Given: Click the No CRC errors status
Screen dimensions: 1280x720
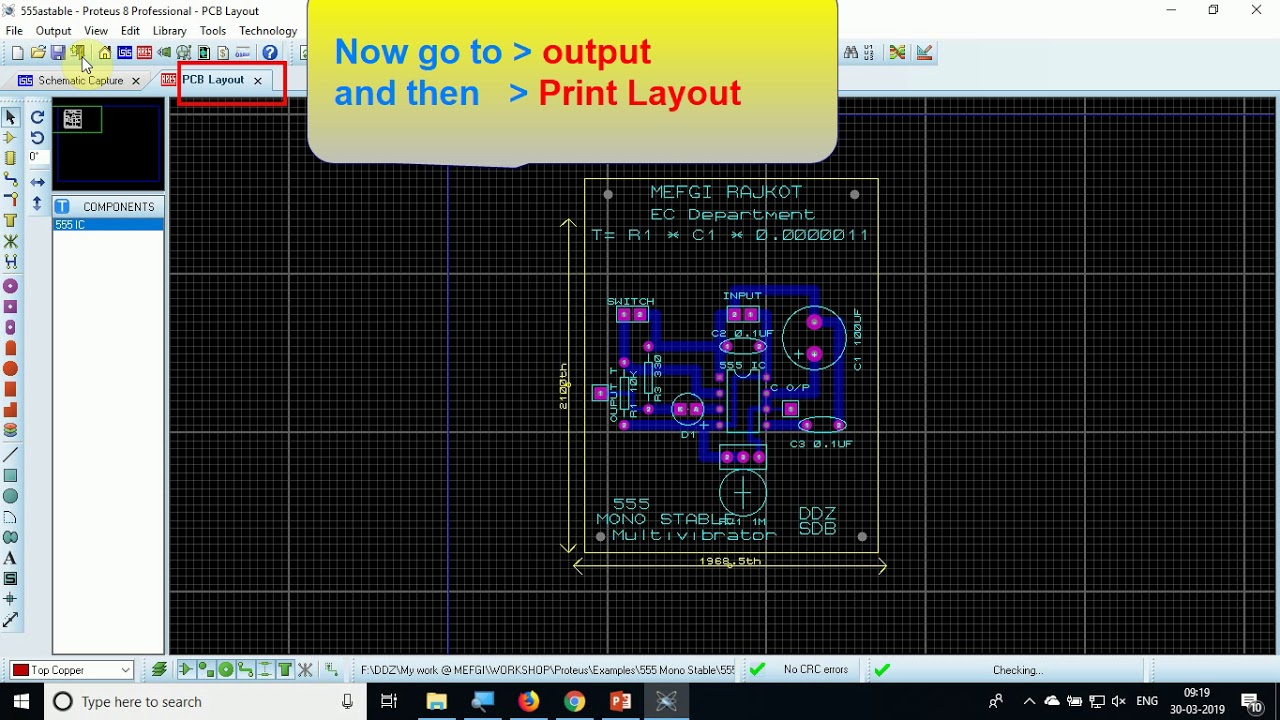Looking at the screenshot, I should point(816,670).
